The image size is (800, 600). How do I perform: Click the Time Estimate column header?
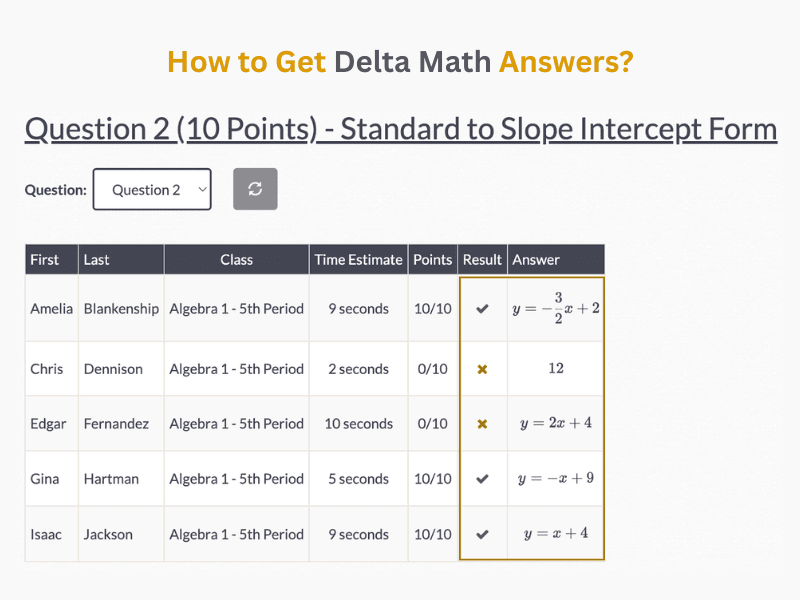358,260
